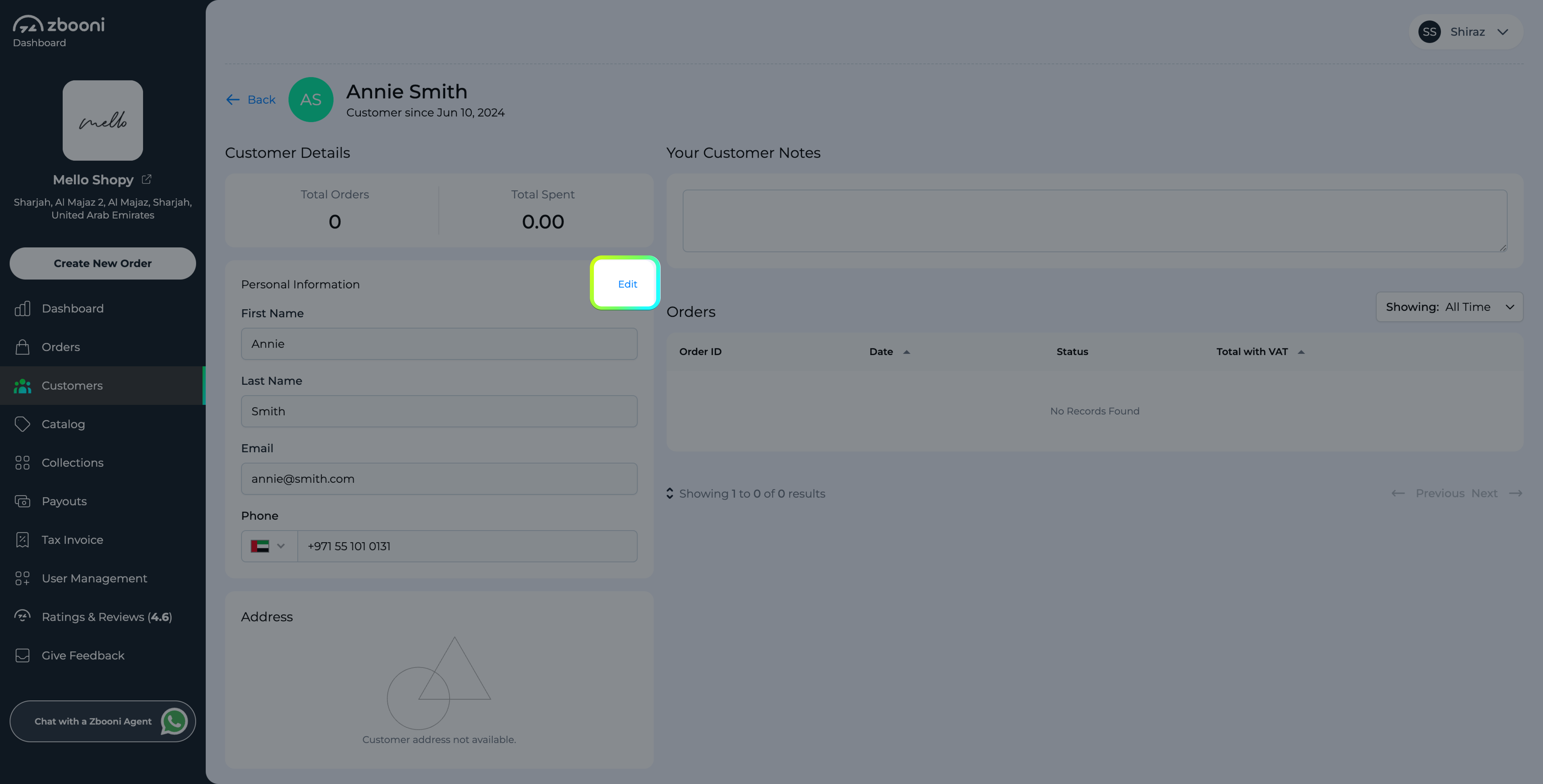
Task: Click the AS customer avatar
Action: coord(310,99)
